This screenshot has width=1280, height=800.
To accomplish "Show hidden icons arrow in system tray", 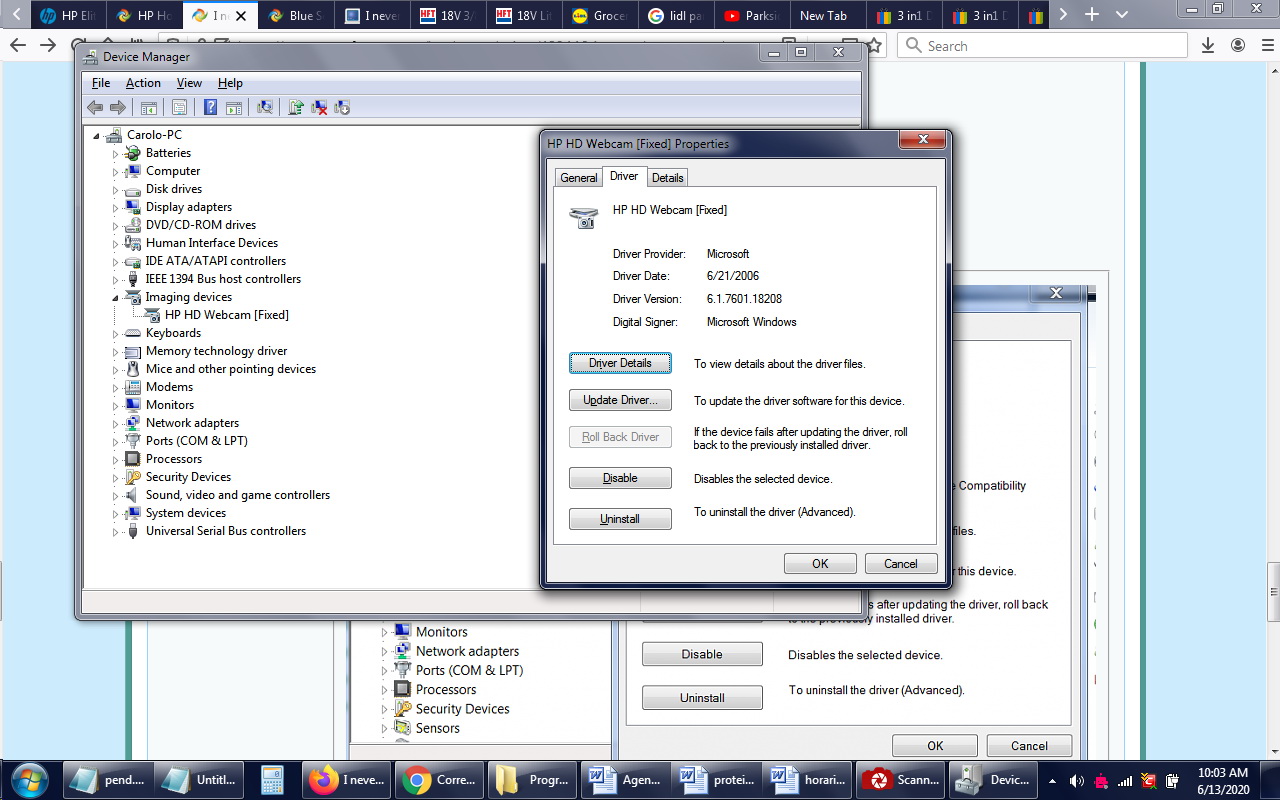I will click(x=1052, y=781).
